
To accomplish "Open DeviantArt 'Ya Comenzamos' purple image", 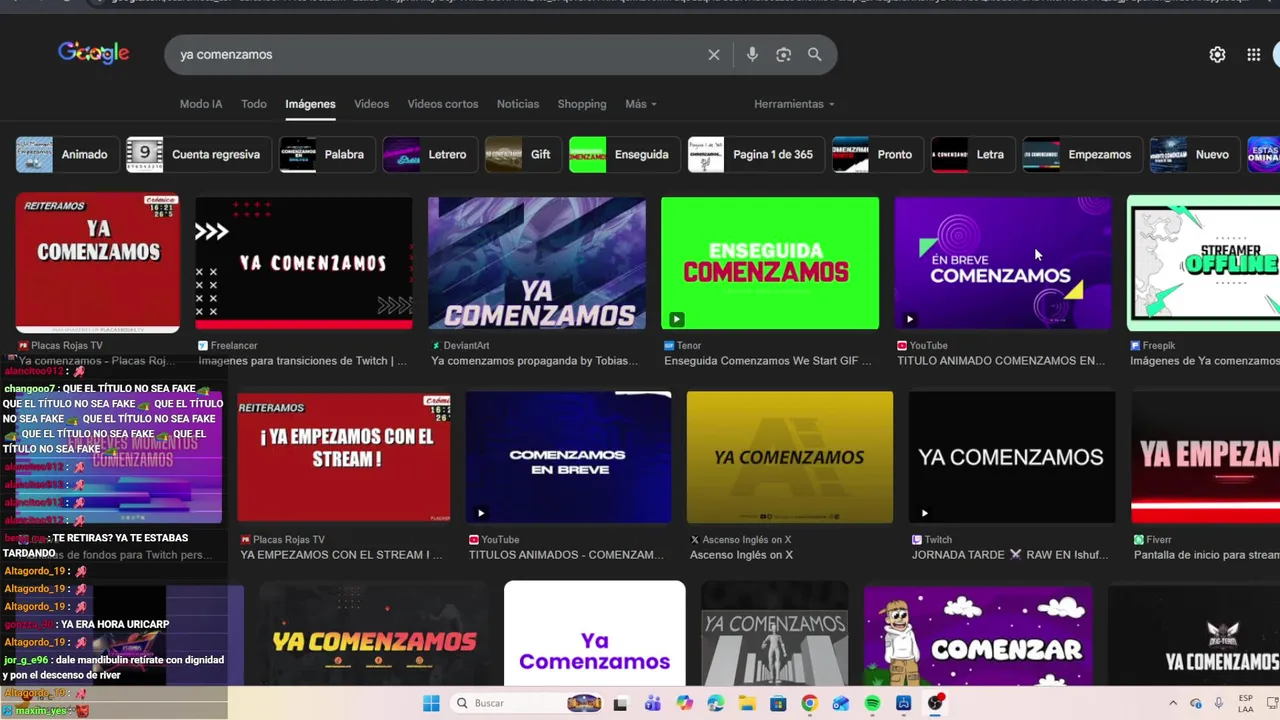I will point(537,263).
